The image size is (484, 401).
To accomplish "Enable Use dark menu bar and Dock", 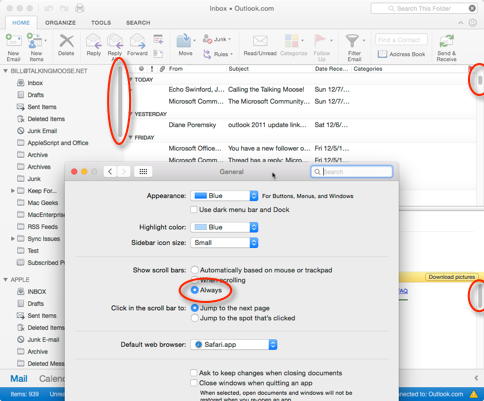I will point(194,210).
